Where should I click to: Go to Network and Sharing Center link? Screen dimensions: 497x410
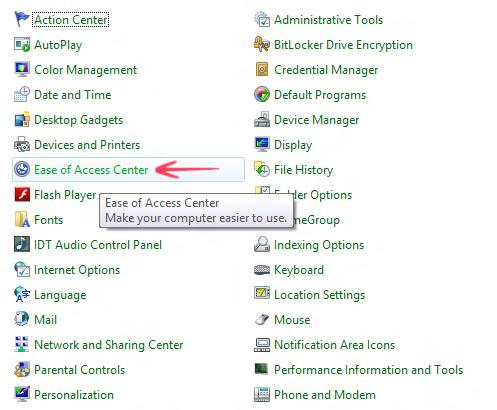click(109, 345)
